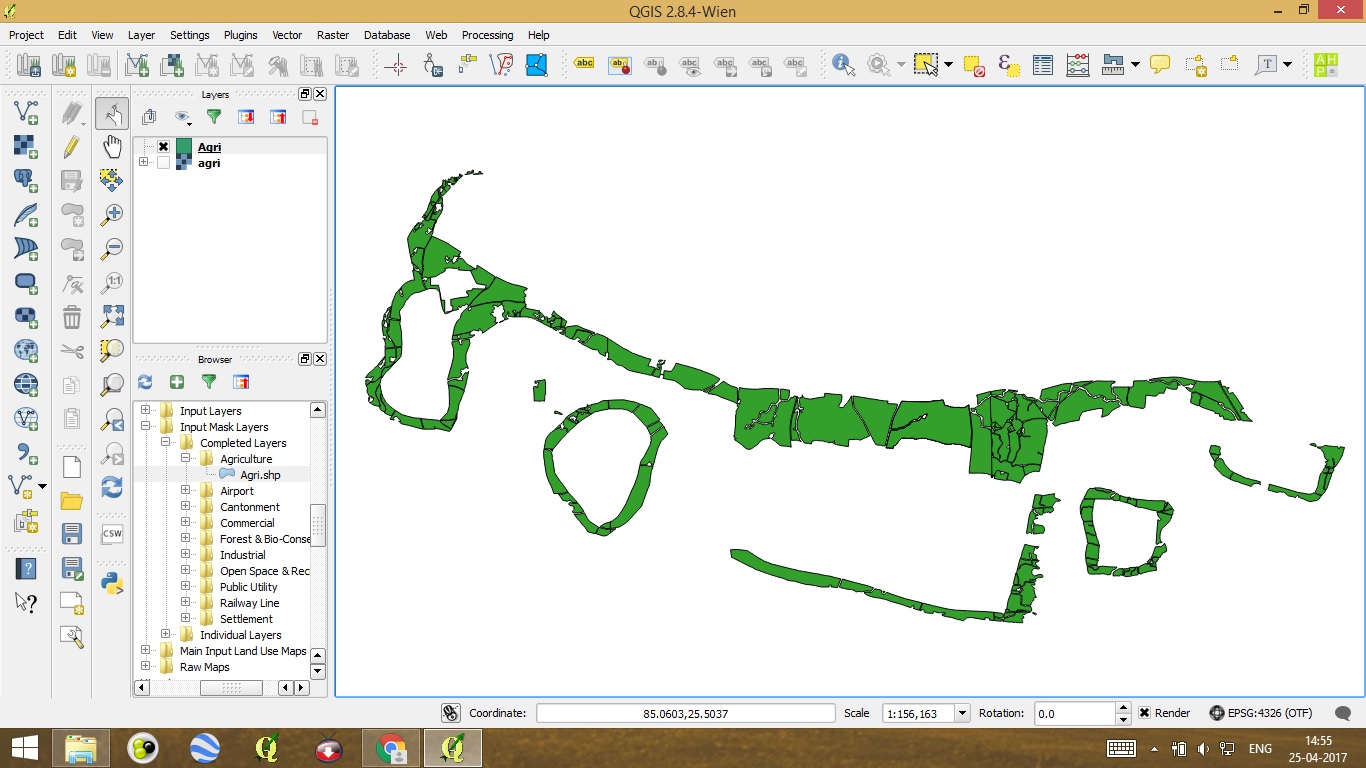
Task: Click the Browser panel vertical scrollbar thumb
Action: click(318, 525)
